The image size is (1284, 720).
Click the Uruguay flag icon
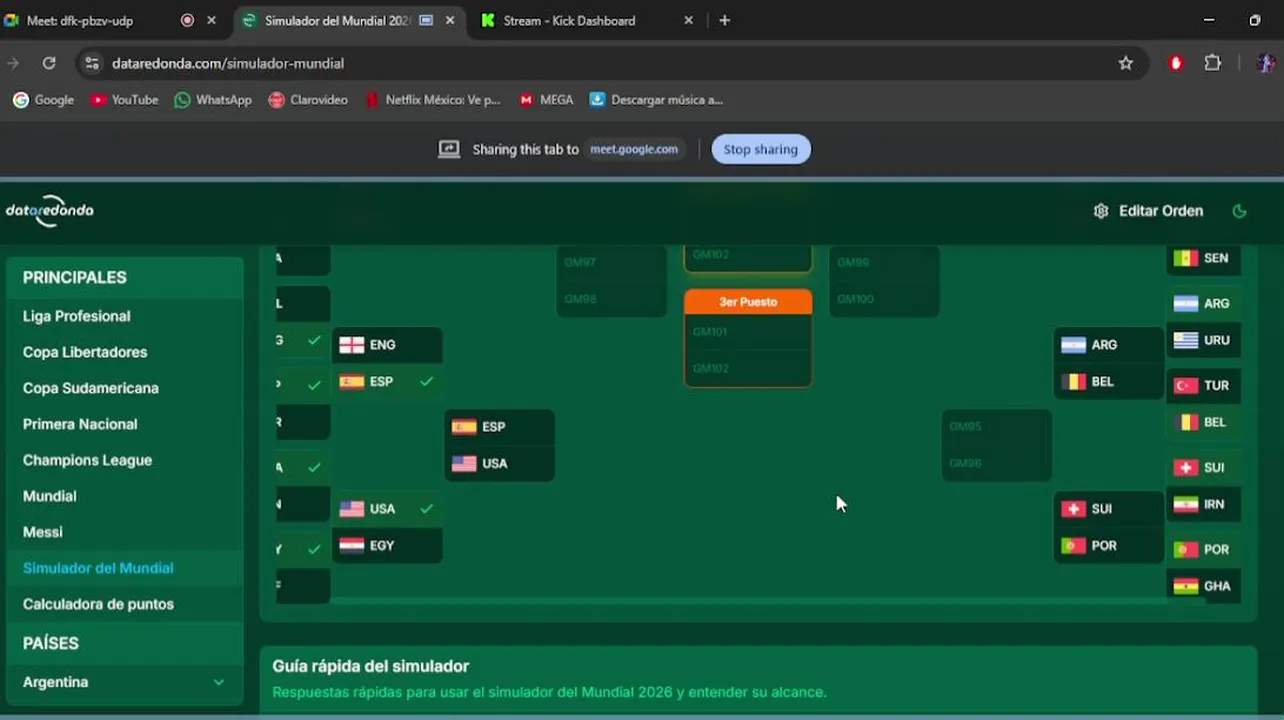click(1186, 340)
